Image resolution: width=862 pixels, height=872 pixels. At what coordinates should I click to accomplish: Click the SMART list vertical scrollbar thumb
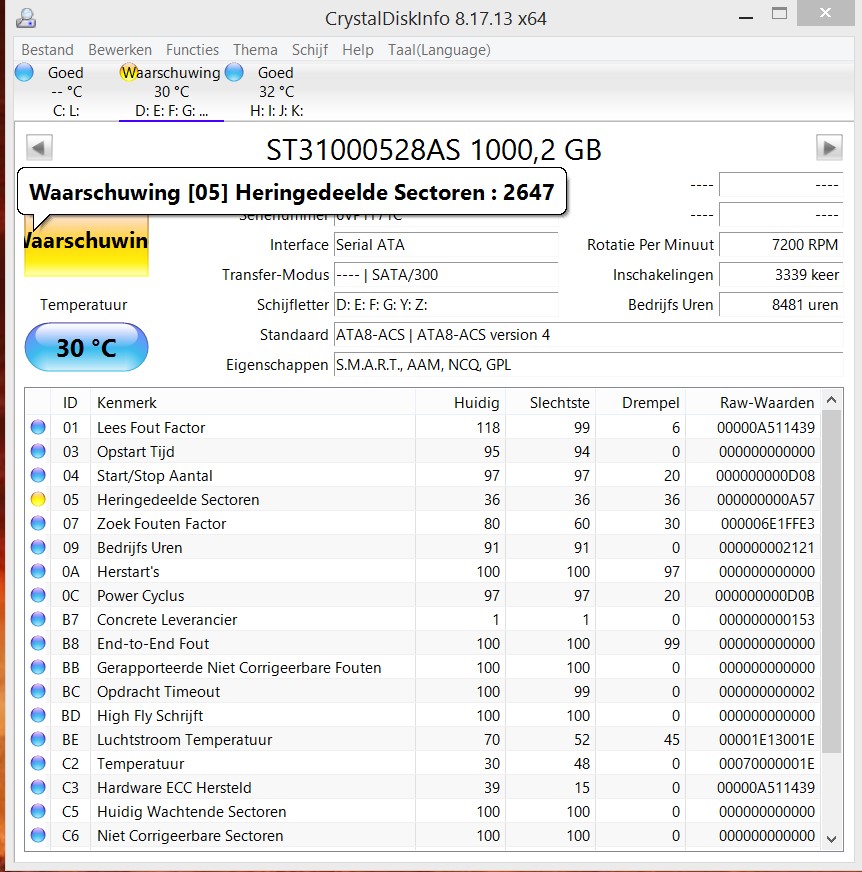tap(831, 581)
